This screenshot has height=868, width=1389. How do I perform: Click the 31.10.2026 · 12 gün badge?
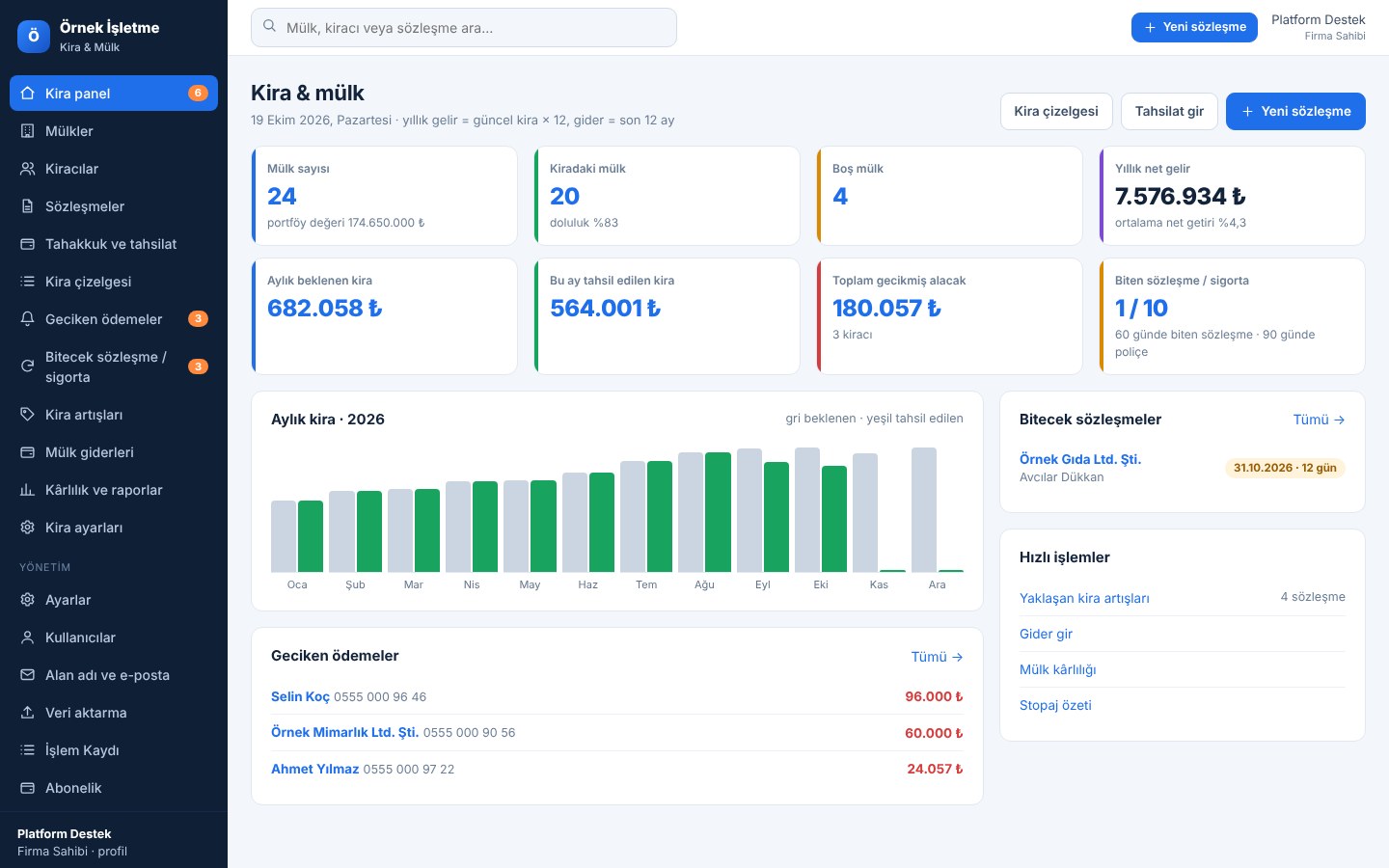[1285, 468]
